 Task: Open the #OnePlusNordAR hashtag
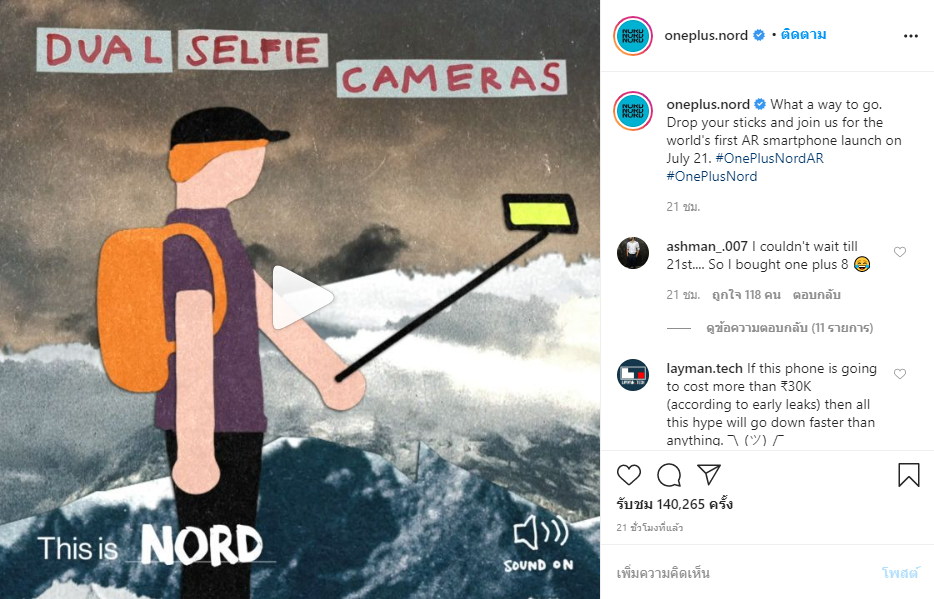[769, 158]
